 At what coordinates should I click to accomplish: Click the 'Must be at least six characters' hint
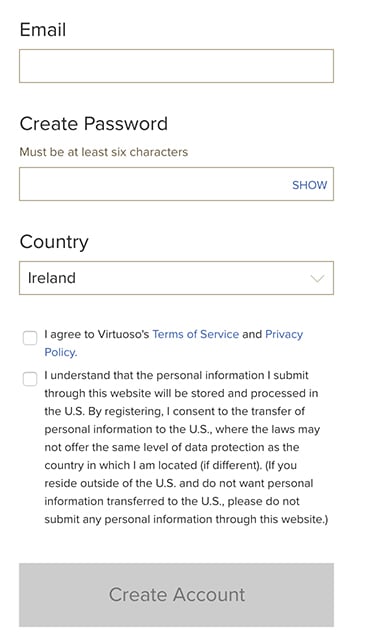[103, 152]
